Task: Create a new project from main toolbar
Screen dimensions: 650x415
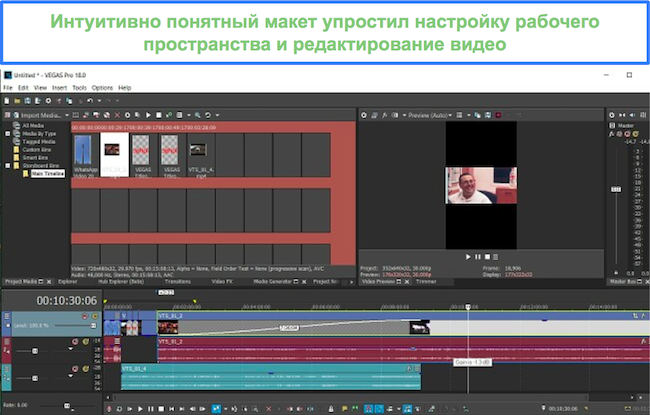Action: [x=7, y=101]
